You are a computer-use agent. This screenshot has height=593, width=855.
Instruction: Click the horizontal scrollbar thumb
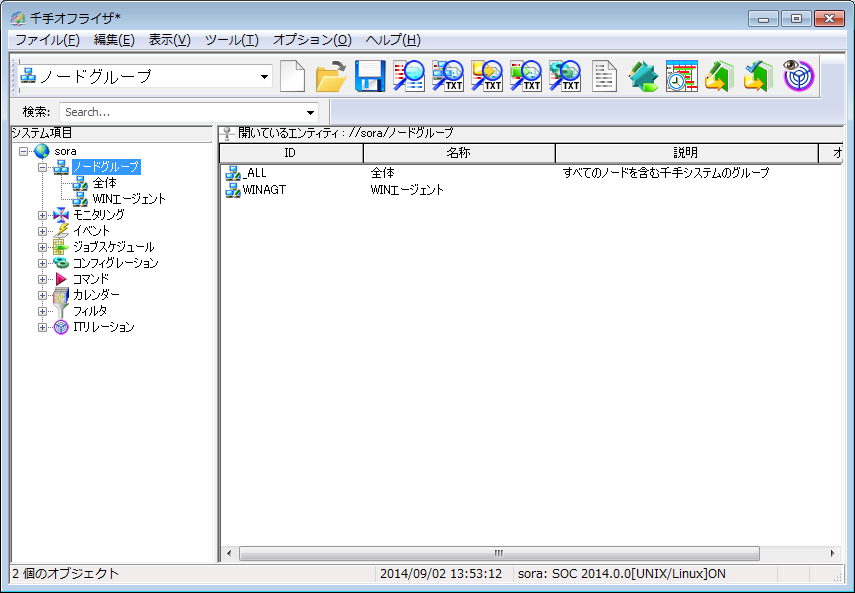click(x=499, y=553)
